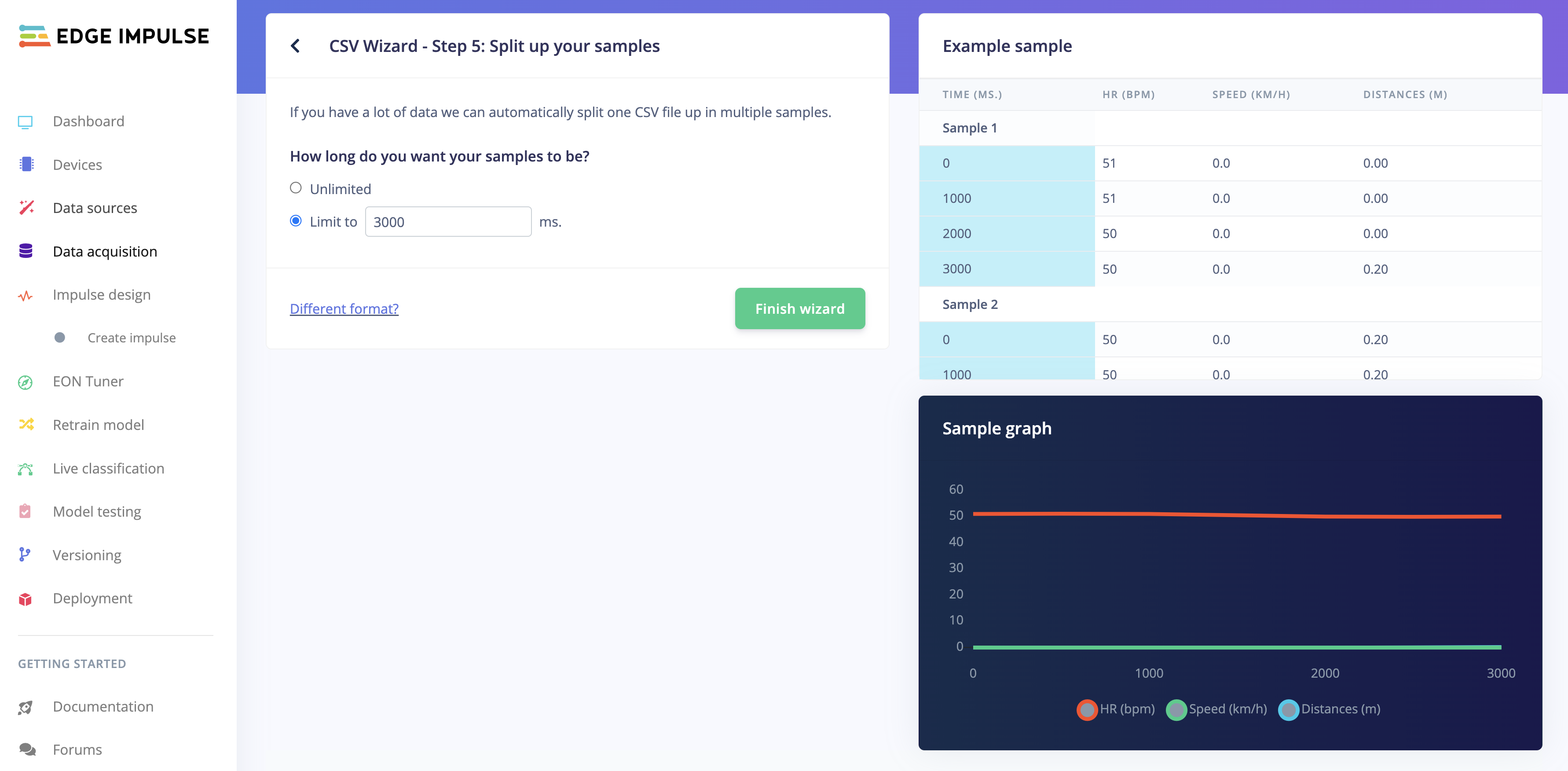1568x771 pixels.
Task: Open Retrain model shuffle icon
Action: pos(26,425)
